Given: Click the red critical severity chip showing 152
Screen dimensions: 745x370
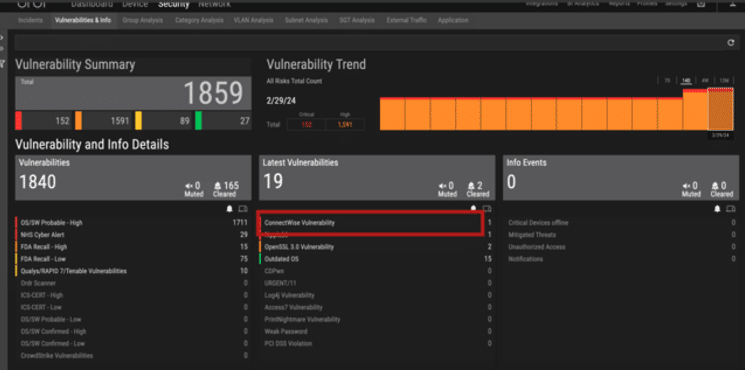Looking at the screenshot, I should (44, 121).
